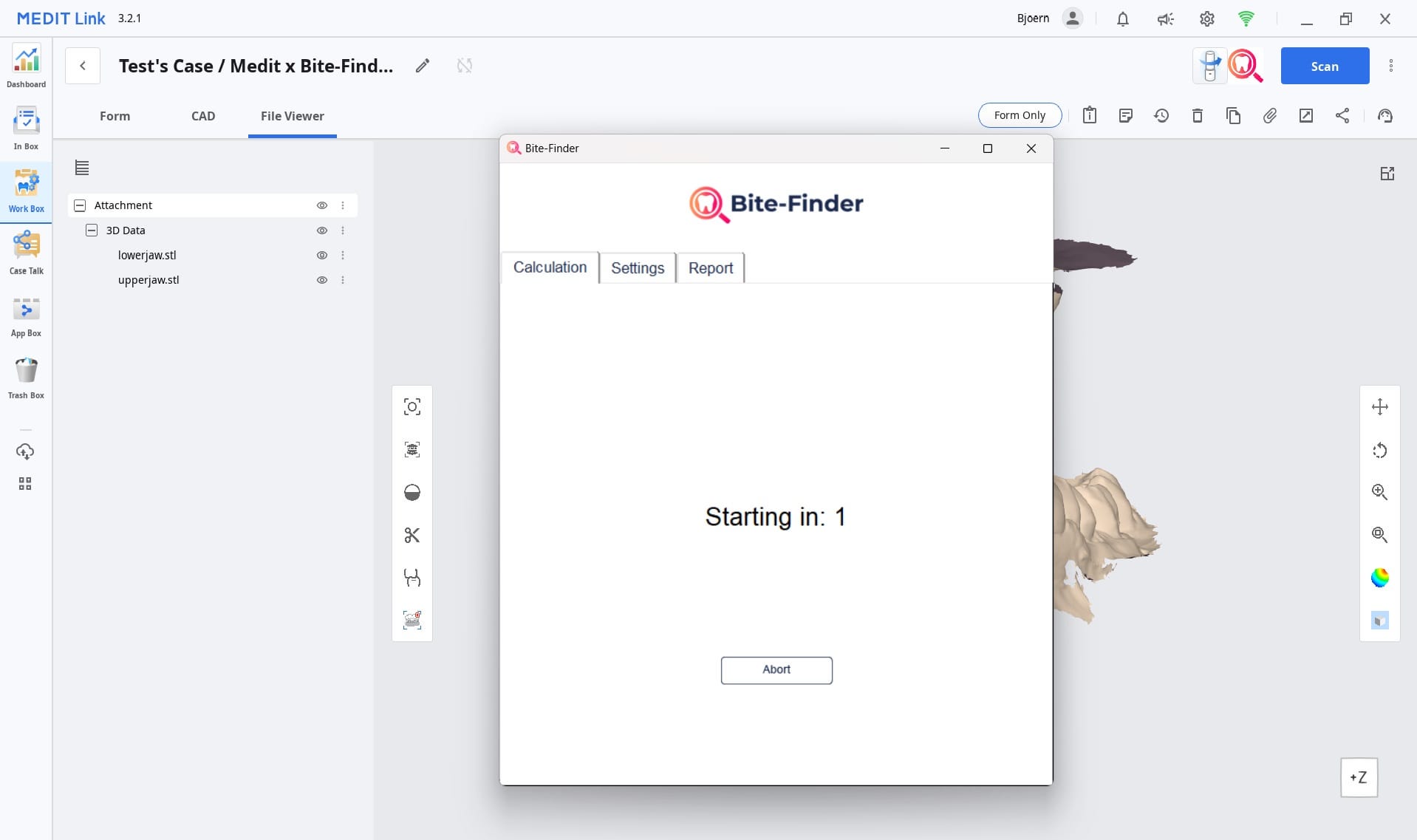Go back using the back arrow button
Screen dimensions: 1417x840
pyautogui.click(x=83, y=66)
